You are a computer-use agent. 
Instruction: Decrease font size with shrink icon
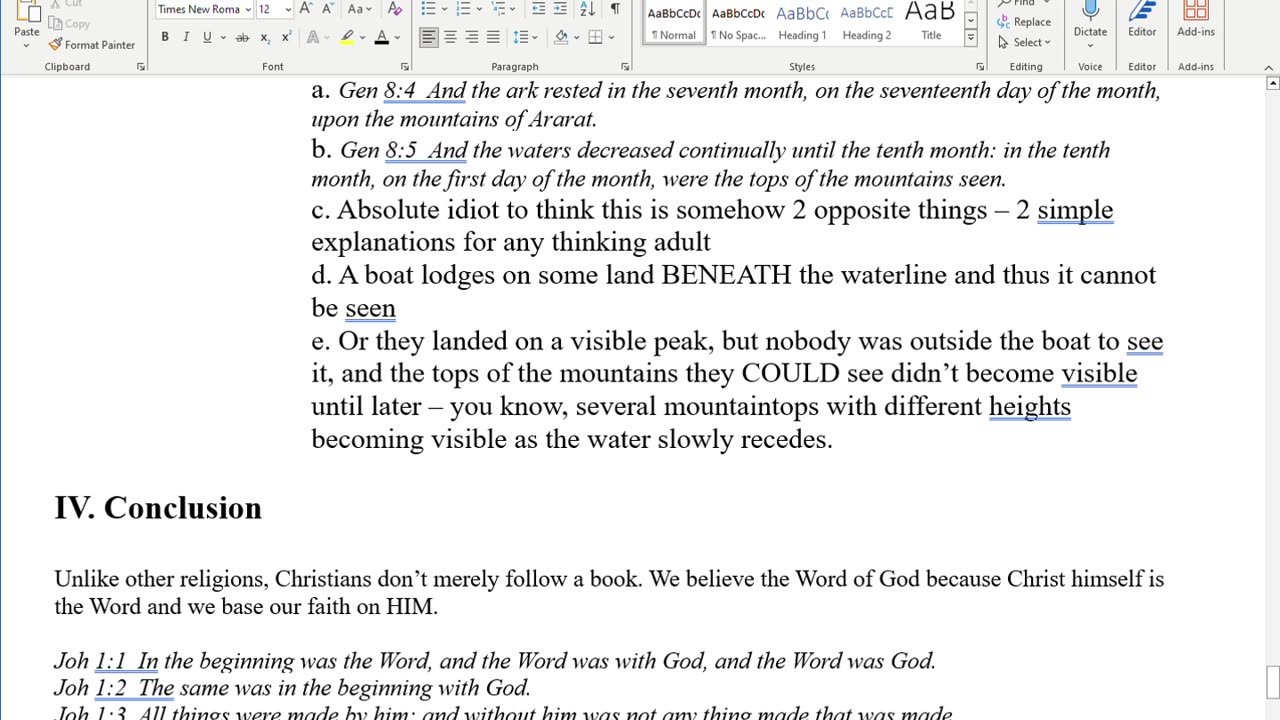pos(328,9)
